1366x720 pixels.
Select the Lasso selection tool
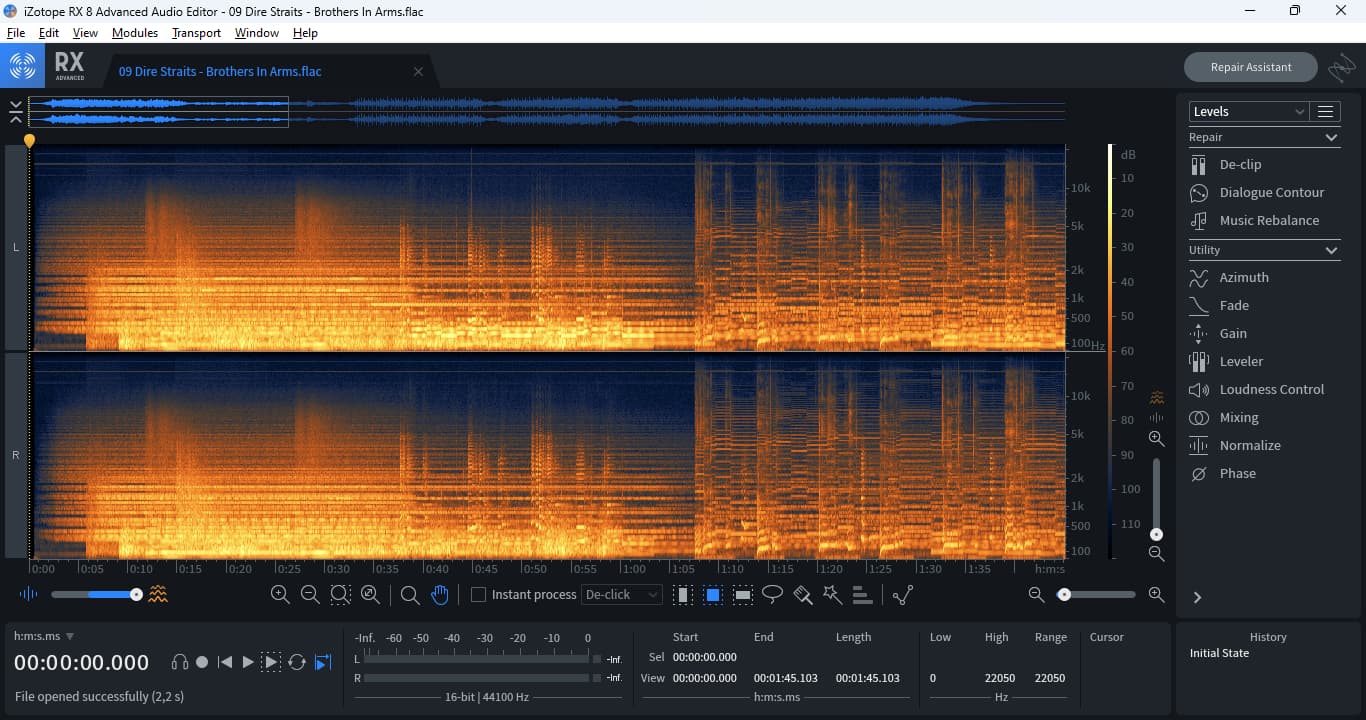[772, 594]
